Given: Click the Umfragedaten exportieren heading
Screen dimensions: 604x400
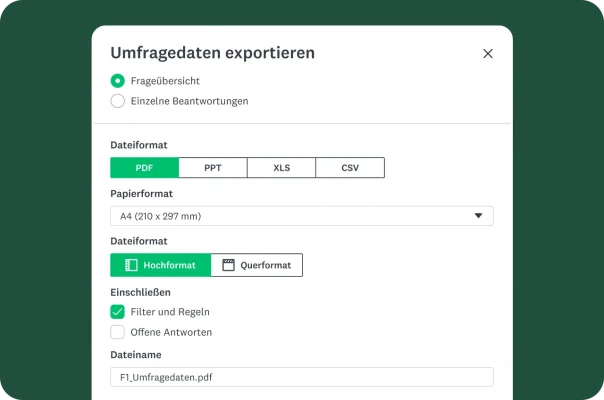Looking at the screenshot, I should click(x=212, y=53).
